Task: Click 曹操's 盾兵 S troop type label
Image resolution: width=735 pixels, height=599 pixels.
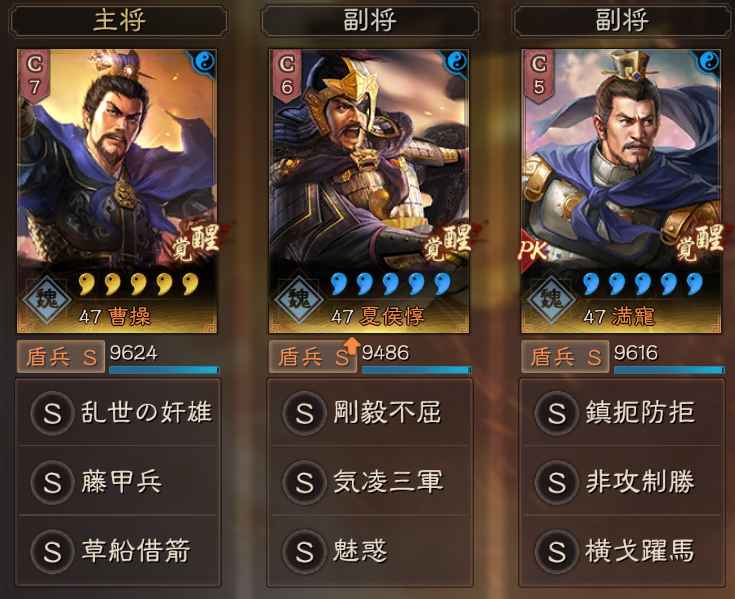Action: (x=60, y=357)
